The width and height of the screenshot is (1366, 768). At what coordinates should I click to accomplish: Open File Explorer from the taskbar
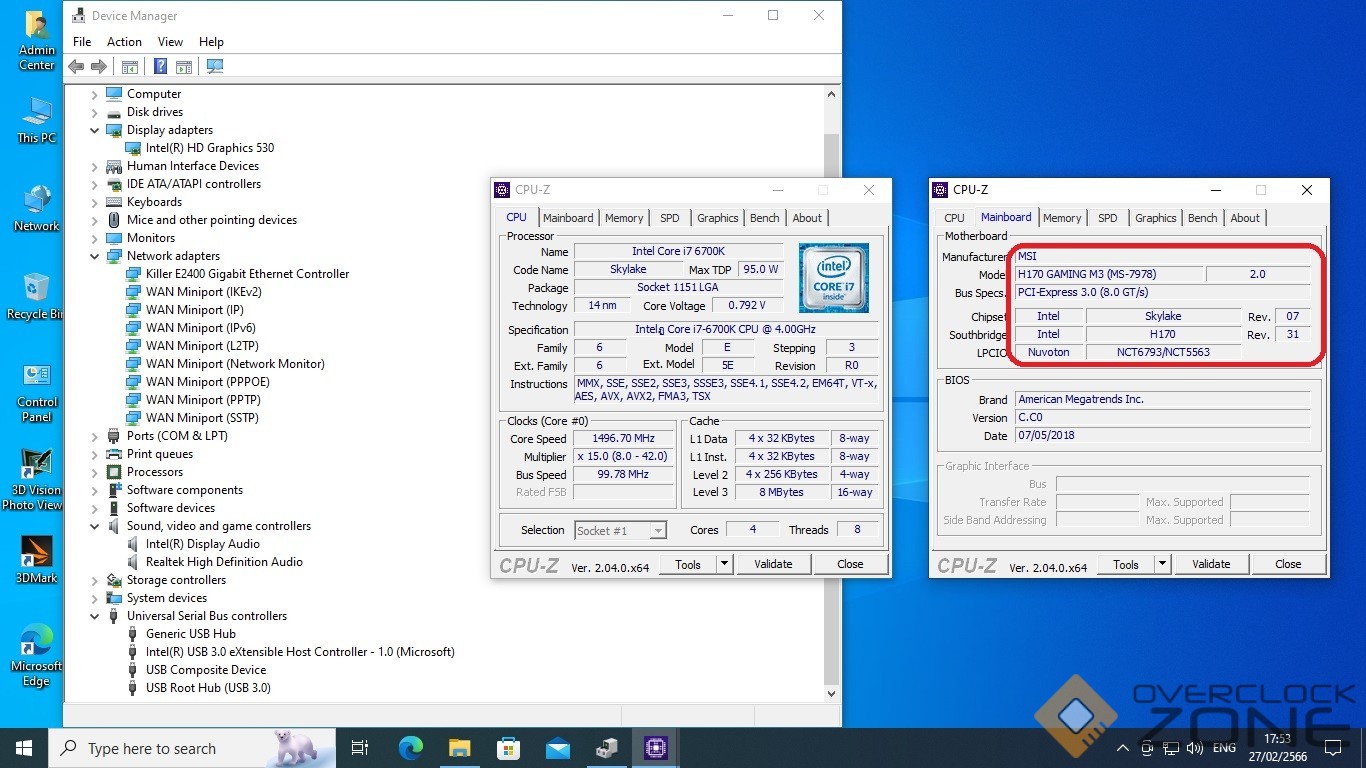click(x=459, y=748)
